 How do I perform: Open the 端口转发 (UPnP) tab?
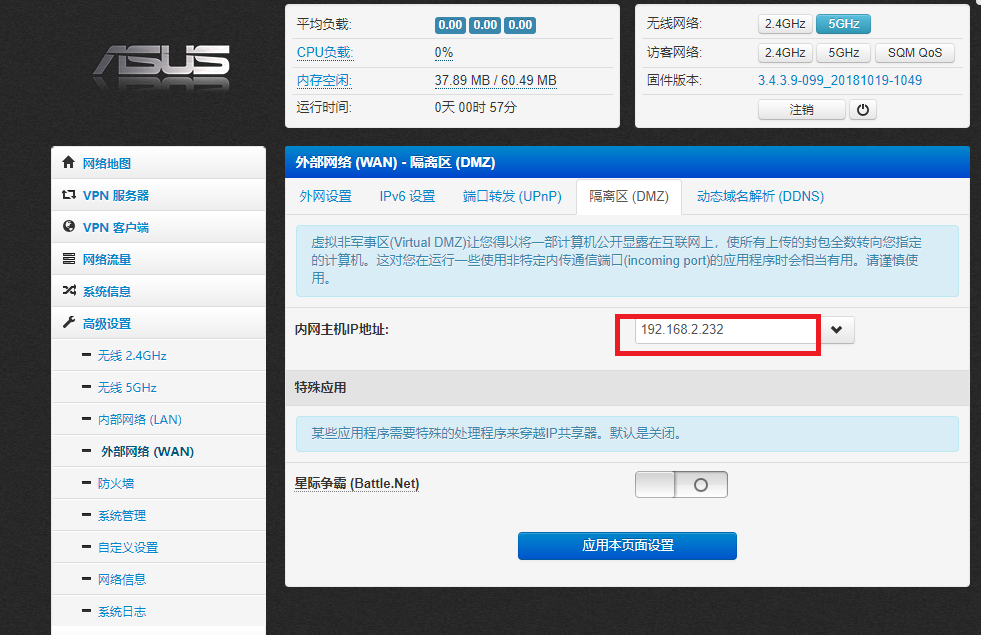(x=512, y=196)
